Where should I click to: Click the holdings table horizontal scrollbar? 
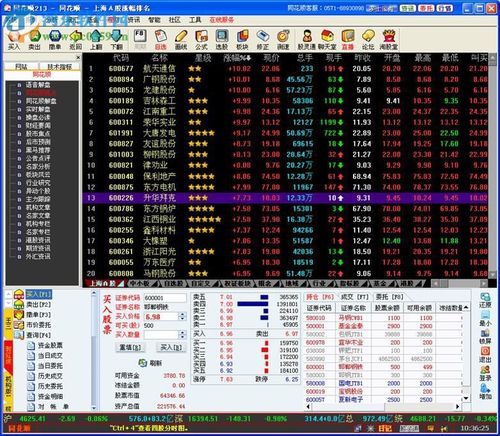(x=383, y=406)
